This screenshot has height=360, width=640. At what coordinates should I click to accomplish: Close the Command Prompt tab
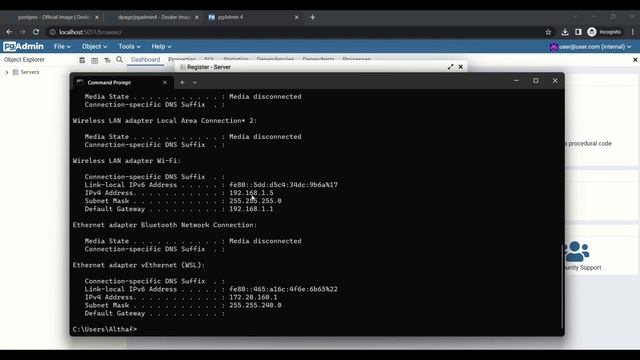pos(164,82)
